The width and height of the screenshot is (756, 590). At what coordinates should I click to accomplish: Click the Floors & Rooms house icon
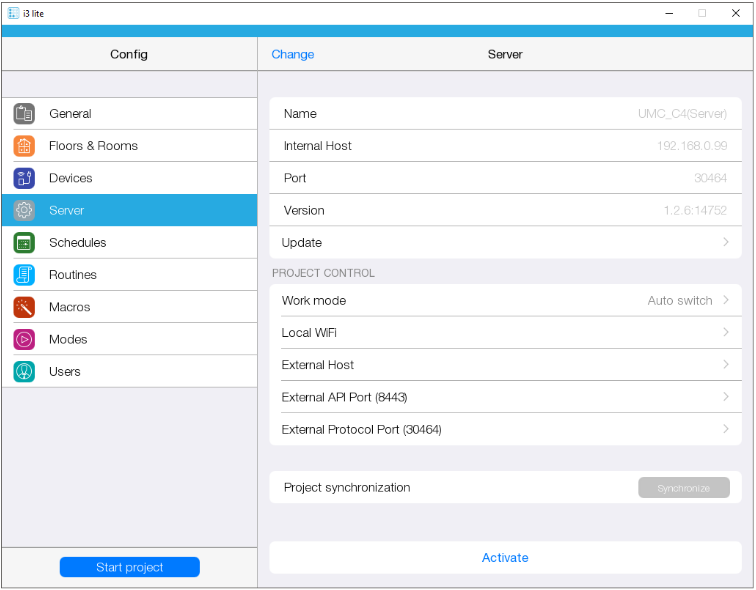point(24,146)
